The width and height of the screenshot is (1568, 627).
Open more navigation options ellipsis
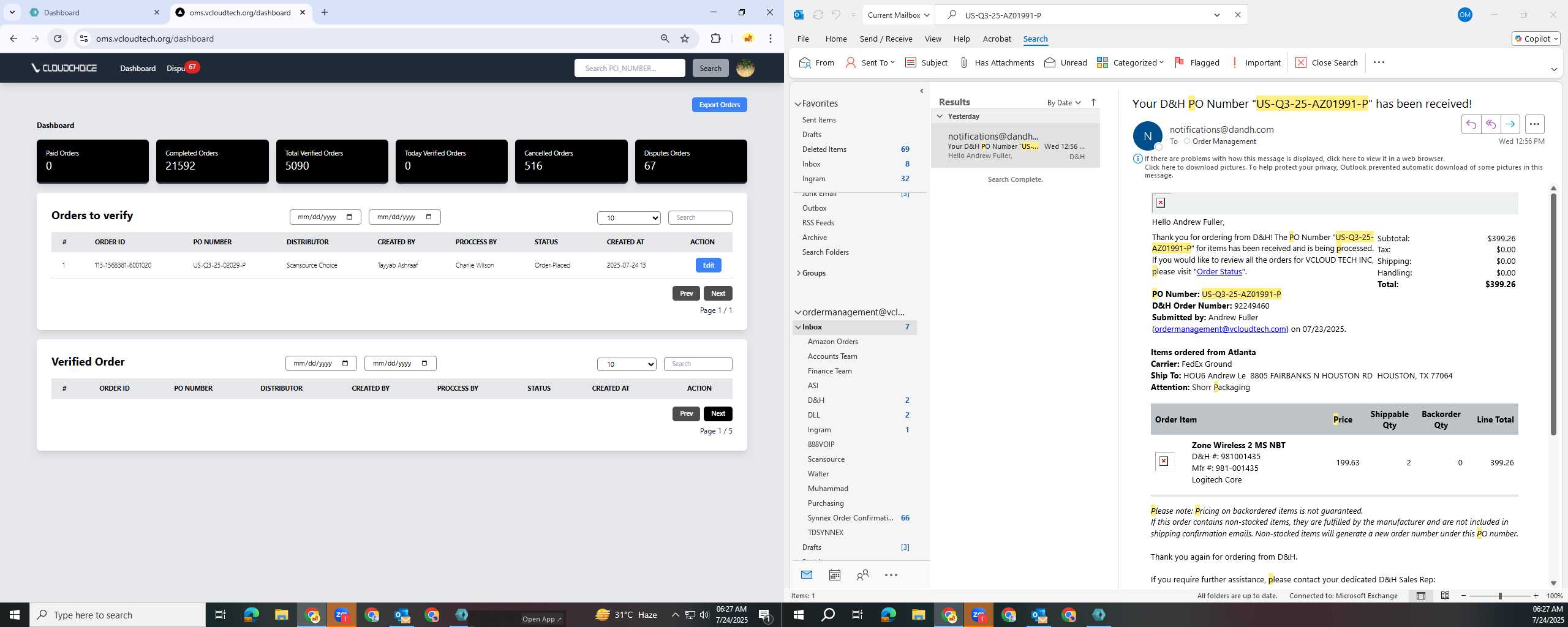[x=891, y=575]
